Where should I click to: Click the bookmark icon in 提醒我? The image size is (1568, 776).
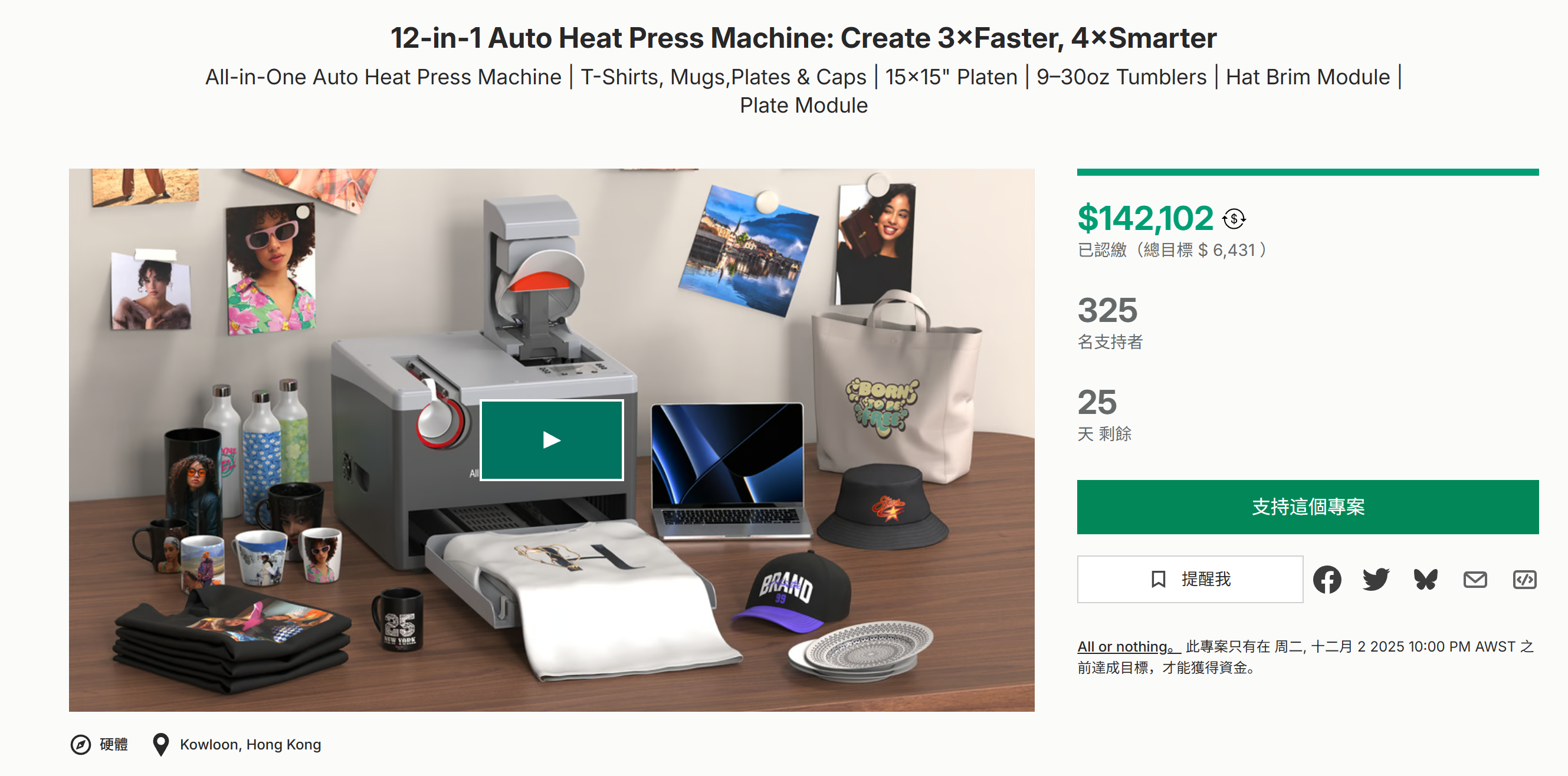(1159, 579)
